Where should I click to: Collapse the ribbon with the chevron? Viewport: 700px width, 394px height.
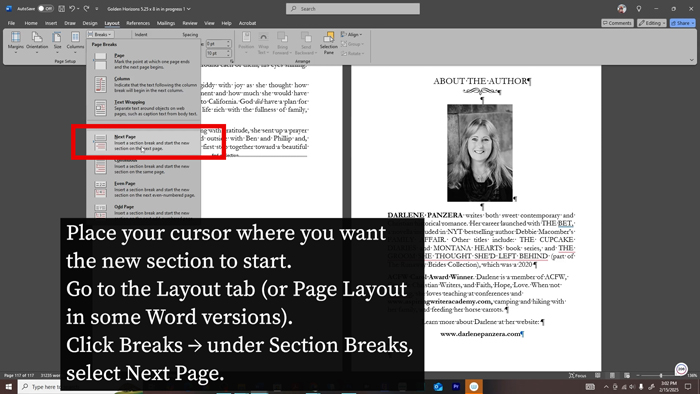click(692, 60)
